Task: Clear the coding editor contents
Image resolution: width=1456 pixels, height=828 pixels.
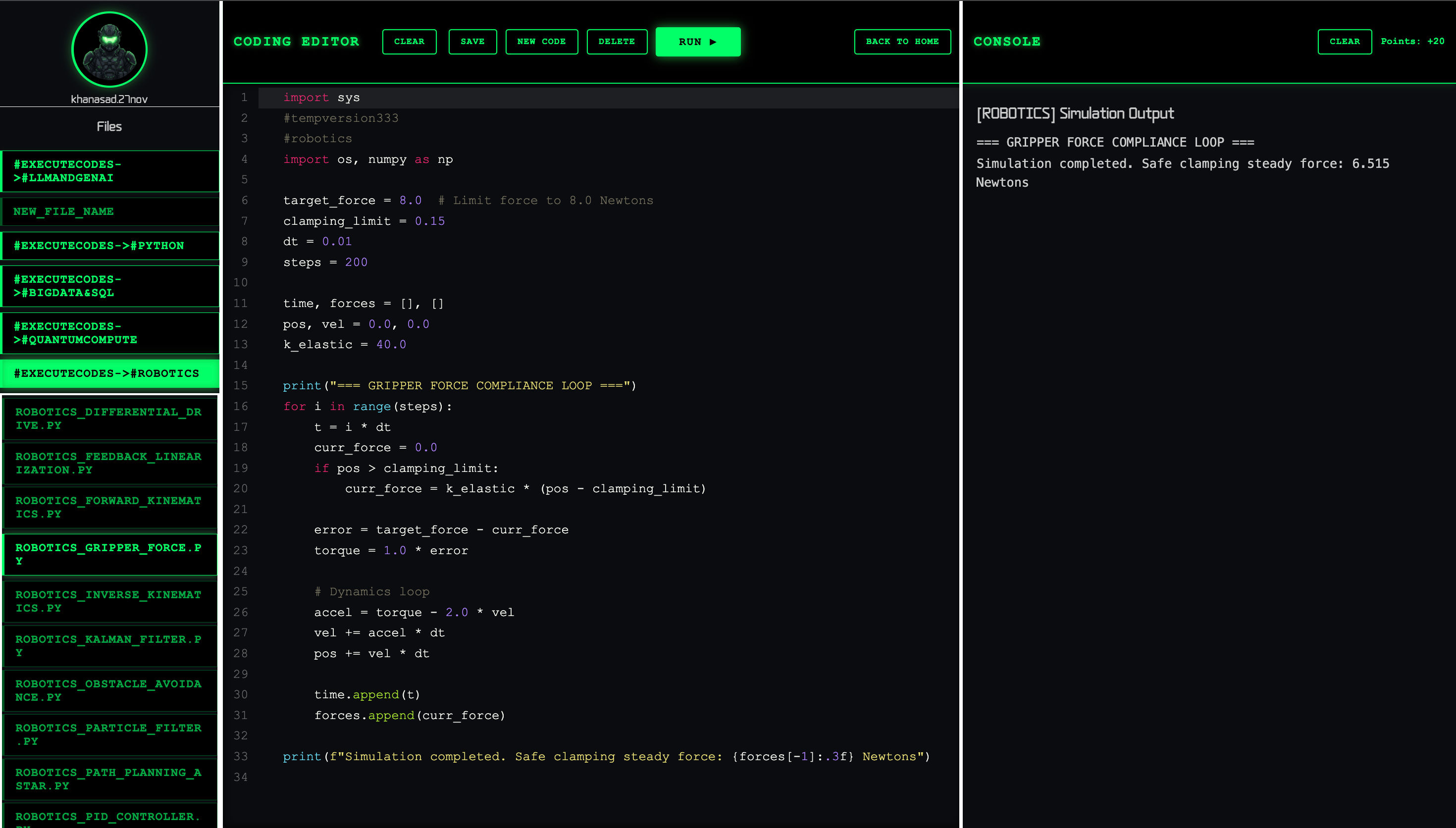Action: 409,42
